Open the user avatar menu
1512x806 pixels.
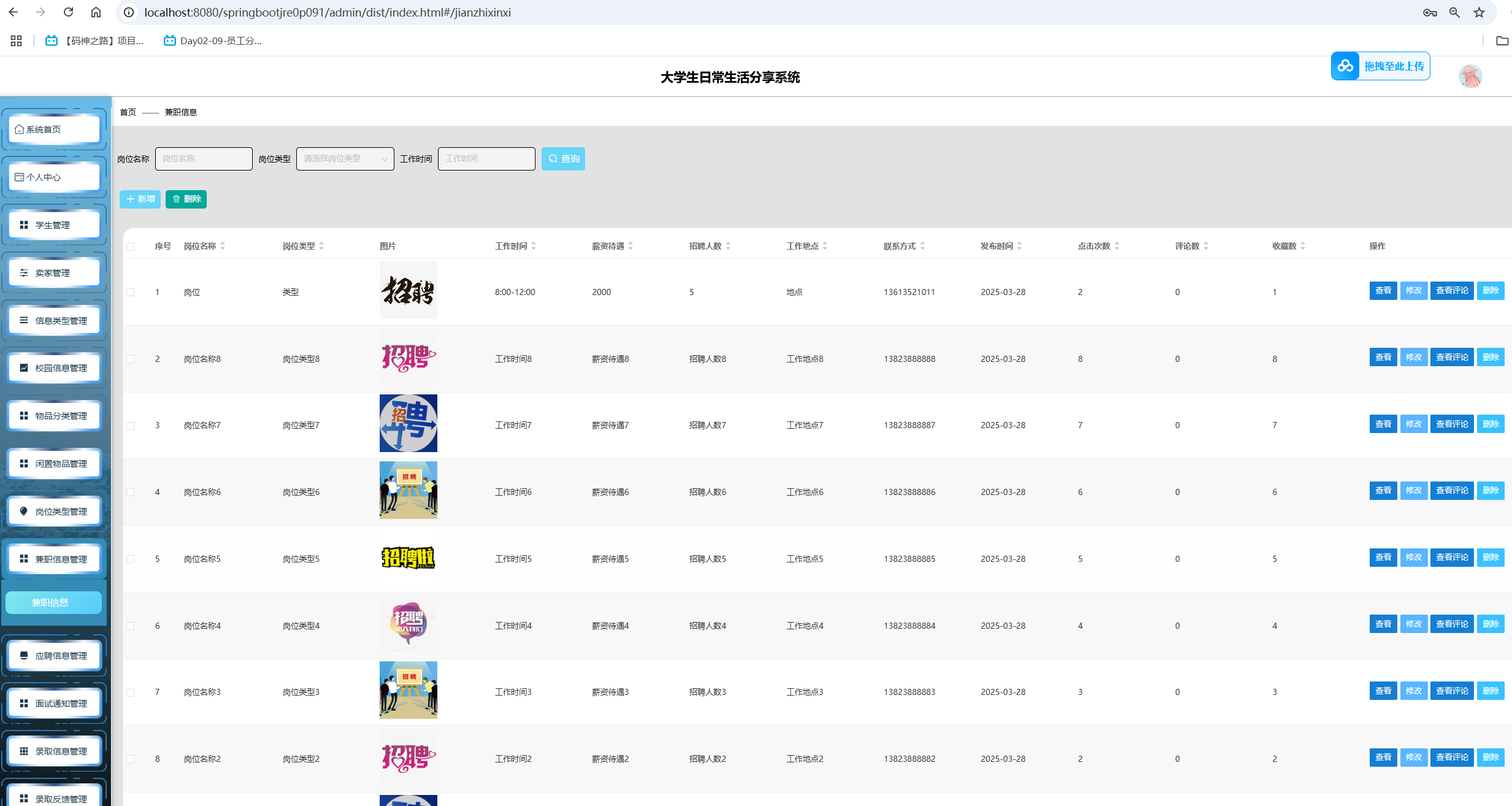(x=1470, y=77)
